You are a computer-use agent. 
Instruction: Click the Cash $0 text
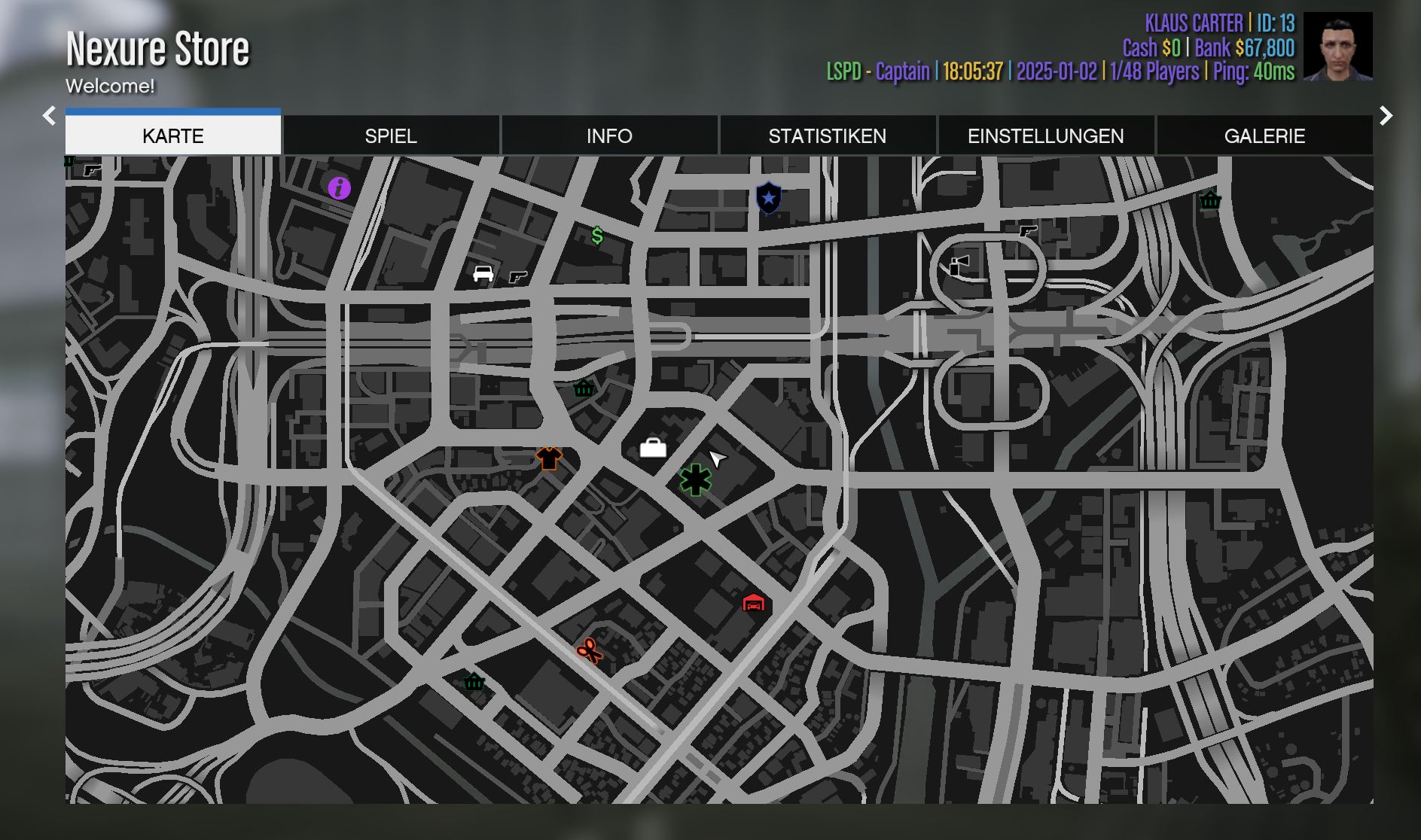click(1151, 48)
